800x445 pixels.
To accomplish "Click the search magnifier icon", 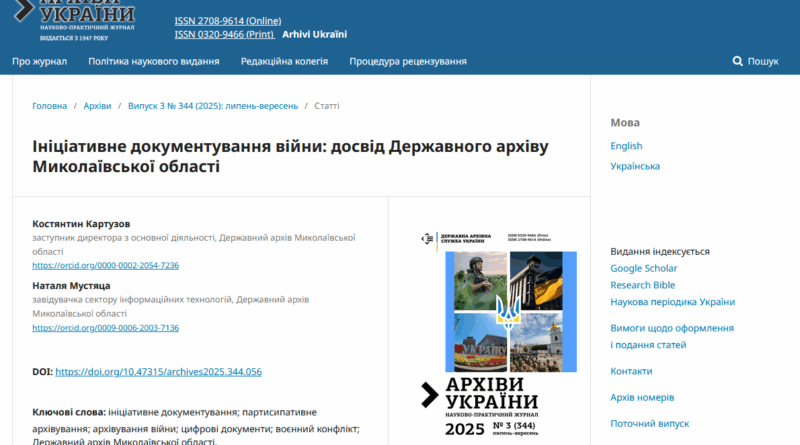I will [737, 62].
